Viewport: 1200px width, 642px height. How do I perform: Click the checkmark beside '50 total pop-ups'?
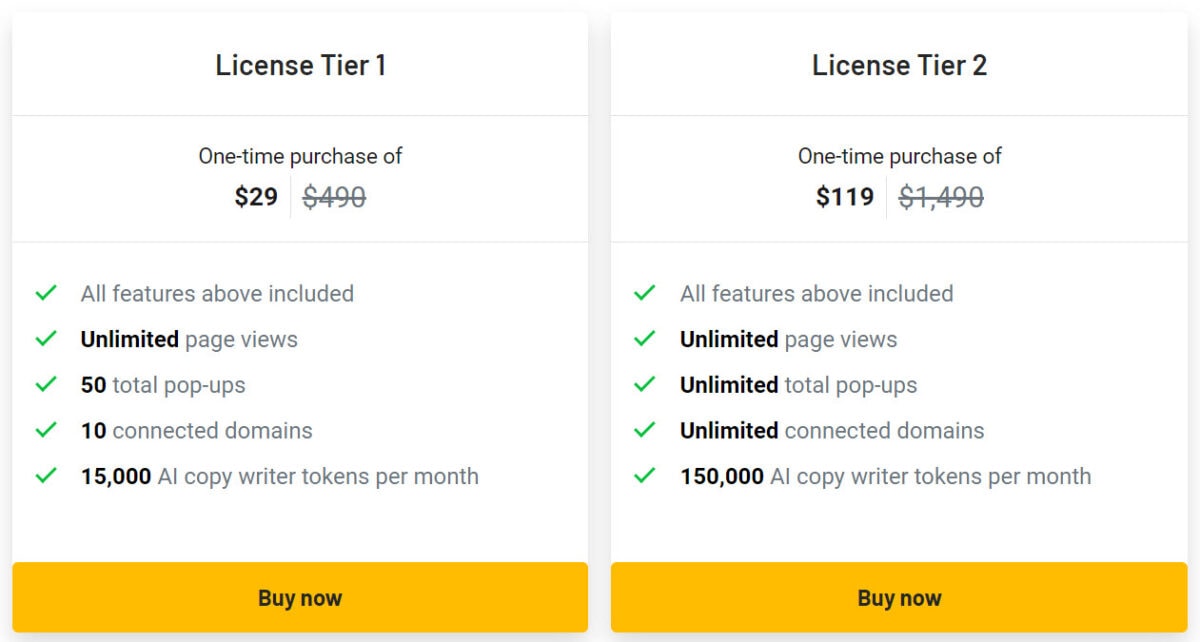[46, 385]
